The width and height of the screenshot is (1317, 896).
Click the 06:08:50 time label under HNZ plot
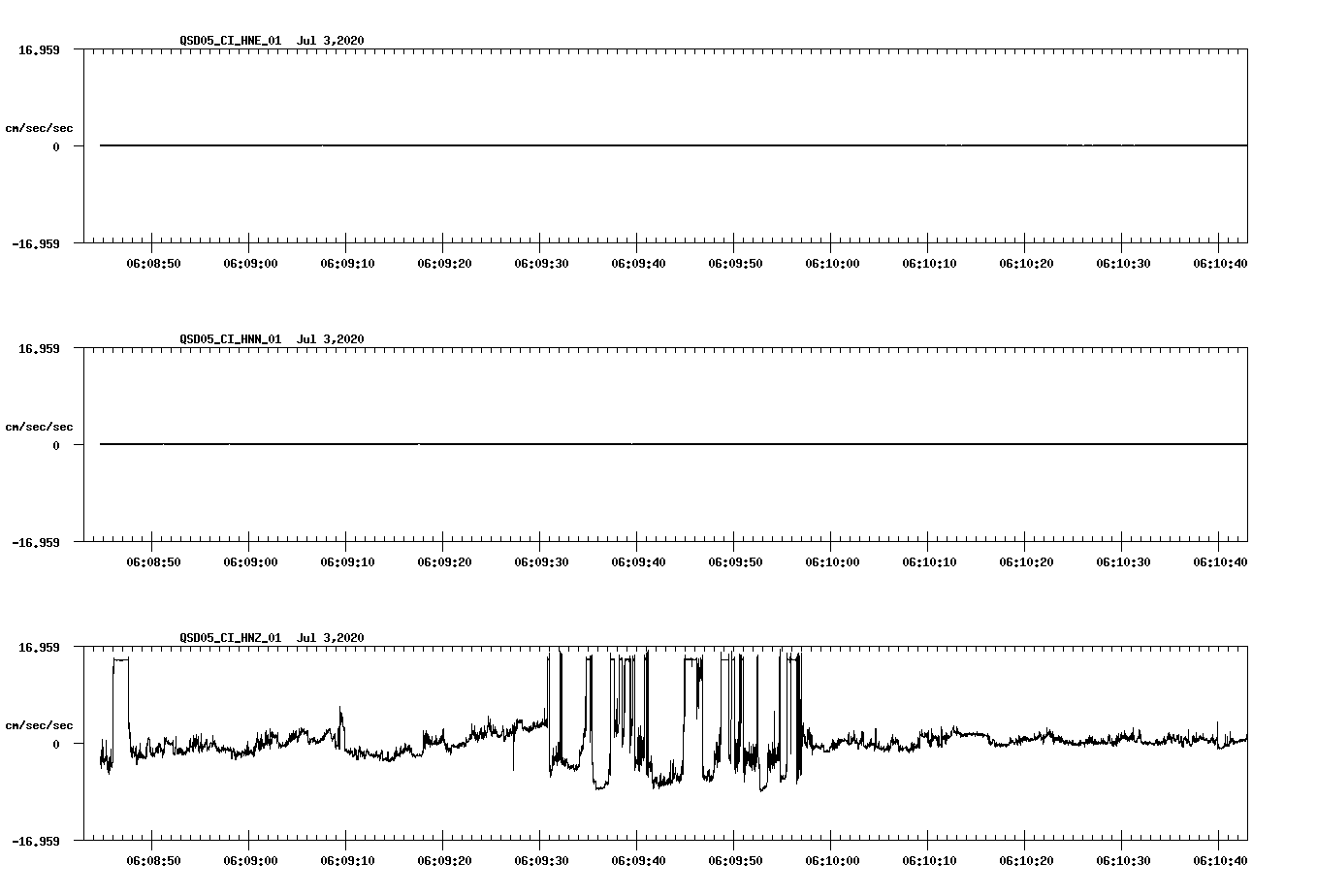coord(153,861)
